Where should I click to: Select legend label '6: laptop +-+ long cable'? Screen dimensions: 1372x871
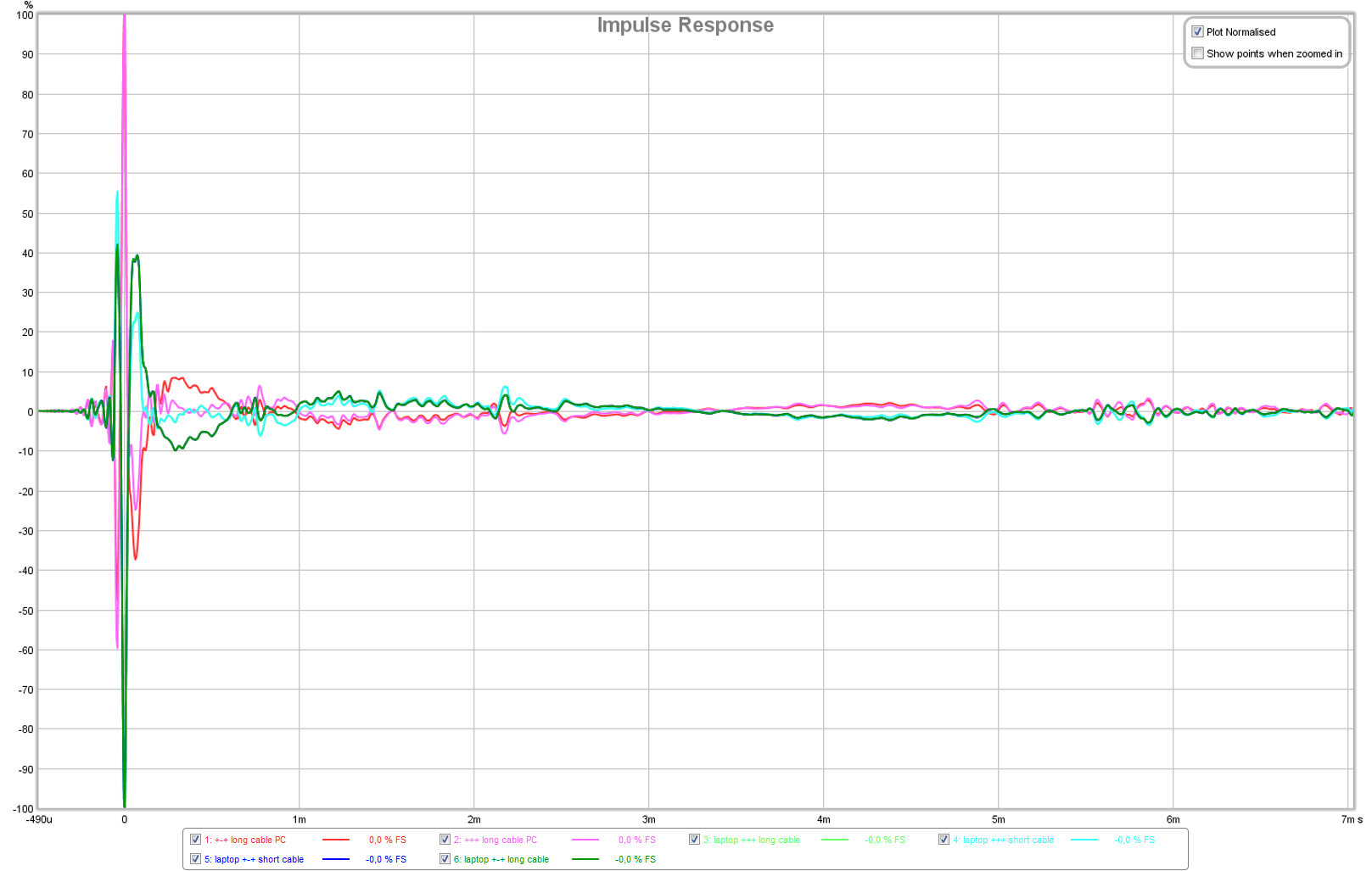501,859
